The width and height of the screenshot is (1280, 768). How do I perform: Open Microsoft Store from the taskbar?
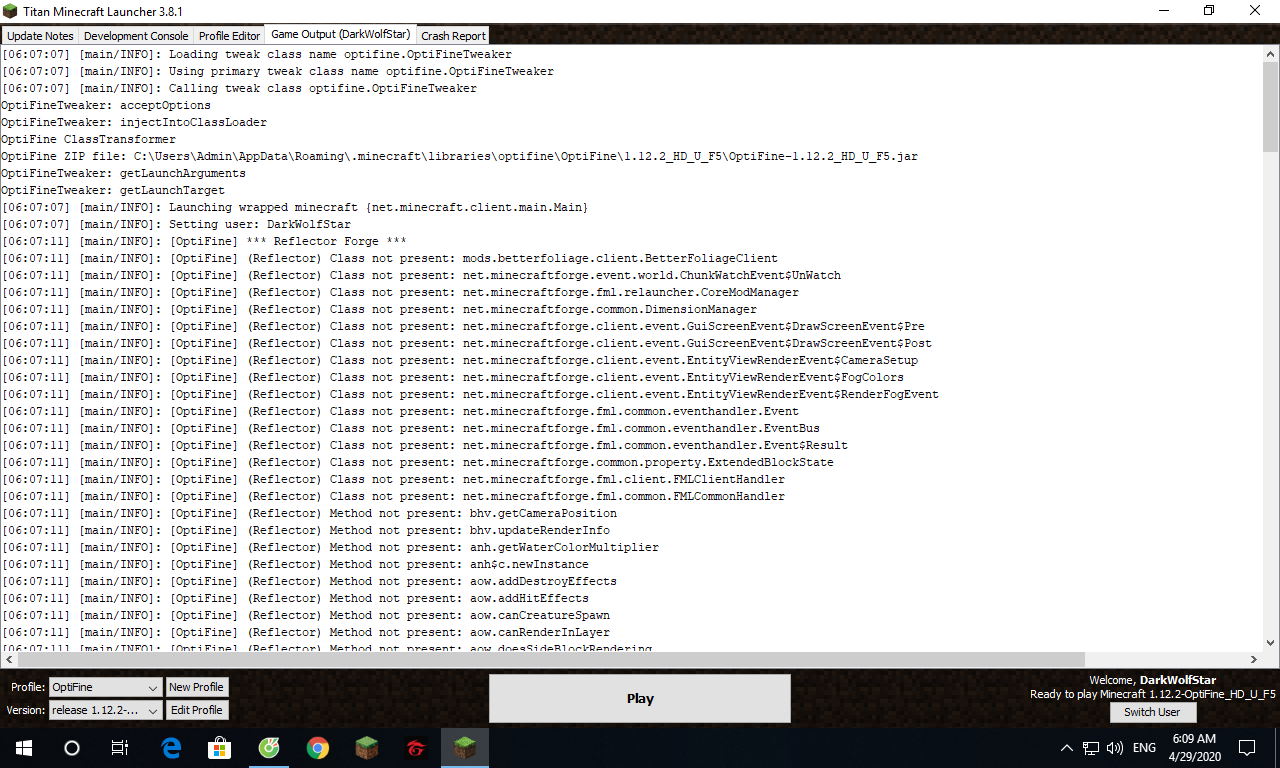(219, 747)
